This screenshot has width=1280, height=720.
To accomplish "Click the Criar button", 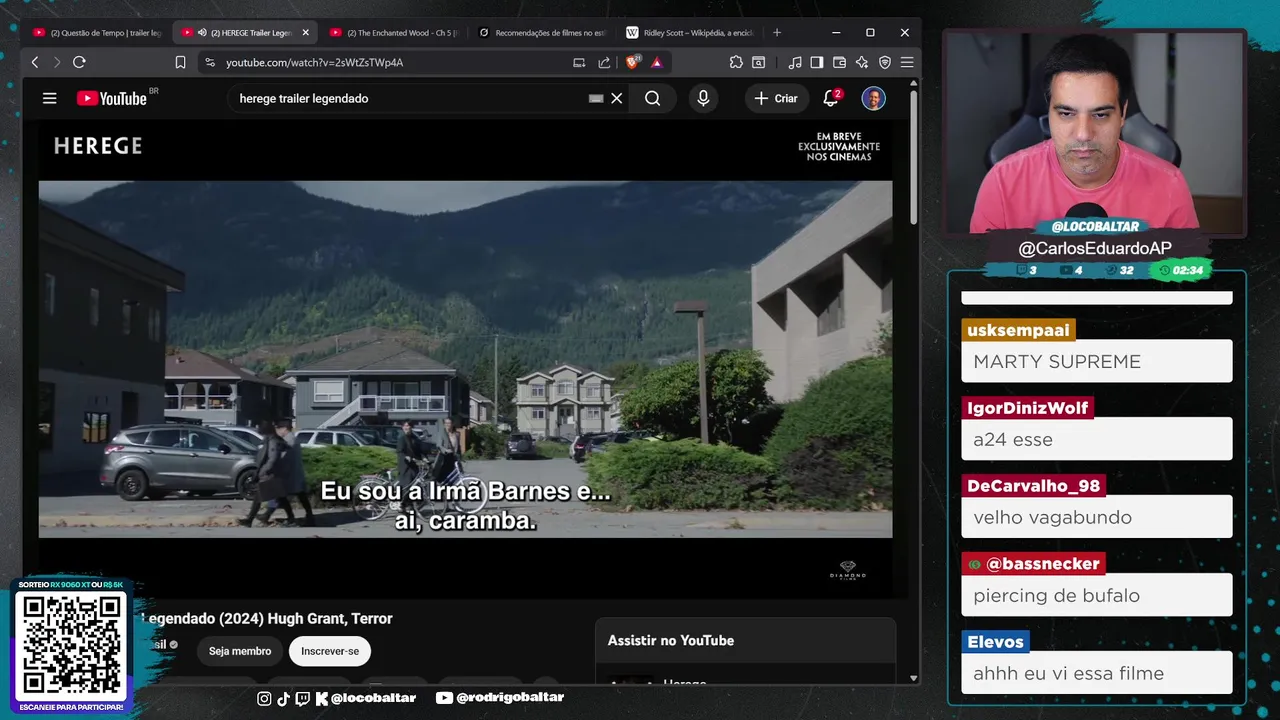I will [x=776, y=98].
